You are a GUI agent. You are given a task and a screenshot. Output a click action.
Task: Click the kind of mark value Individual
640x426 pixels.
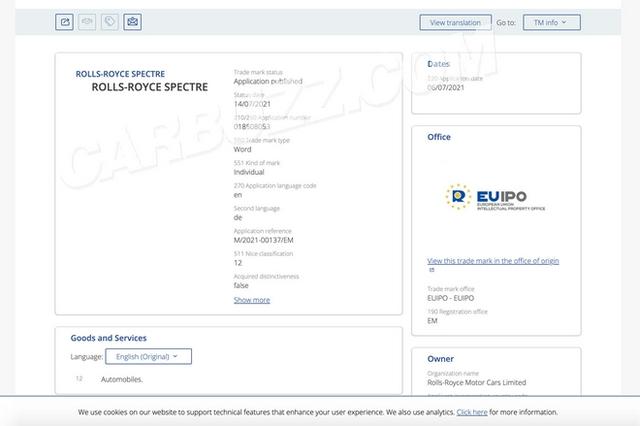(x=249, y=172)
